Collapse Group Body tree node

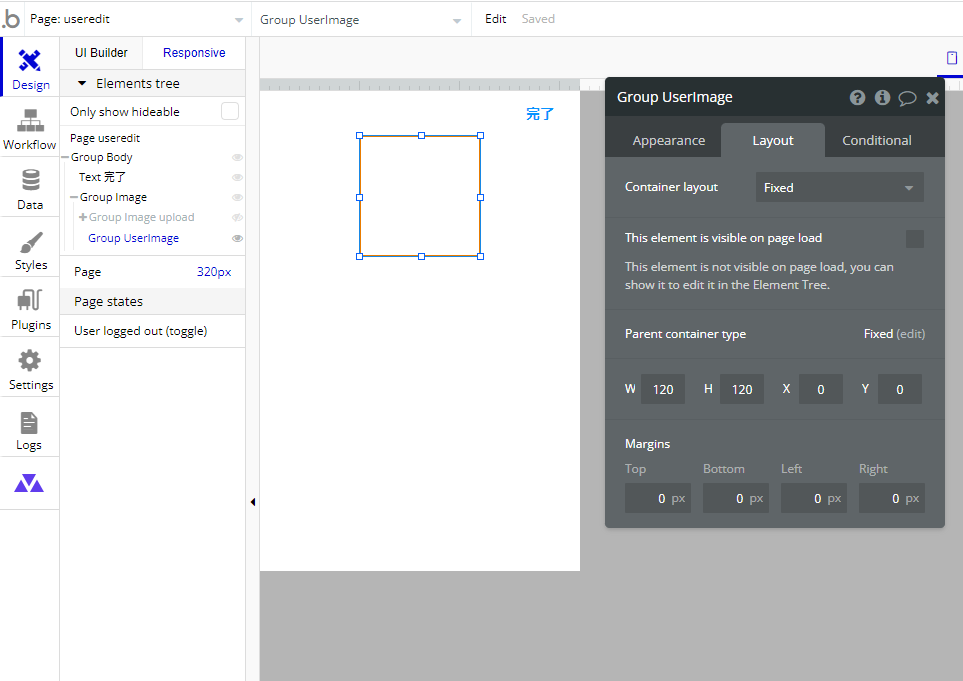[x=65, y=157]
